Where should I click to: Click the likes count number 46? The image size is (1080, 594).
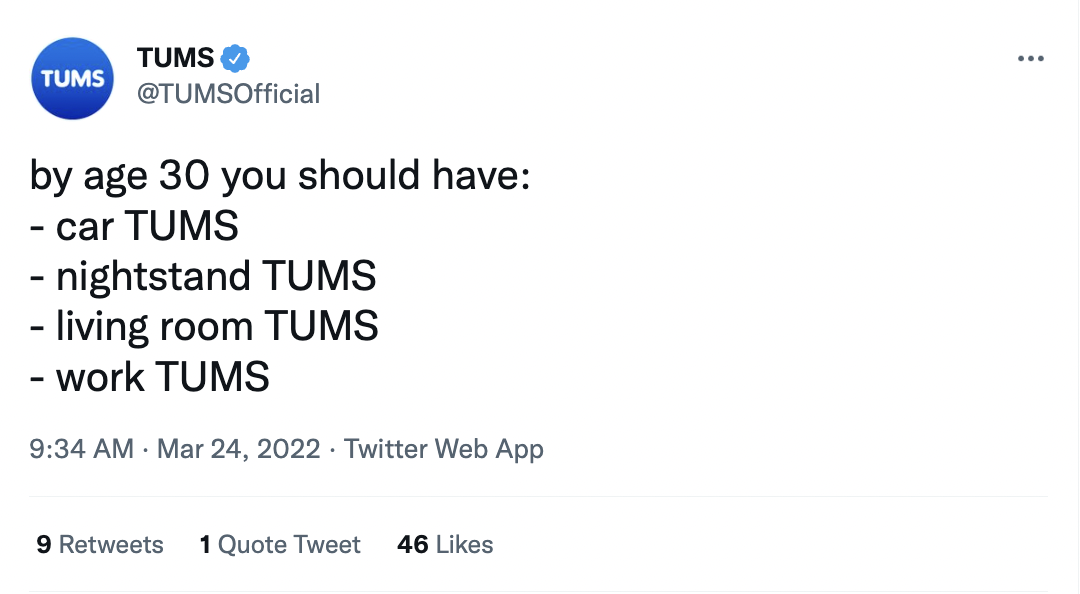(412, 544)
